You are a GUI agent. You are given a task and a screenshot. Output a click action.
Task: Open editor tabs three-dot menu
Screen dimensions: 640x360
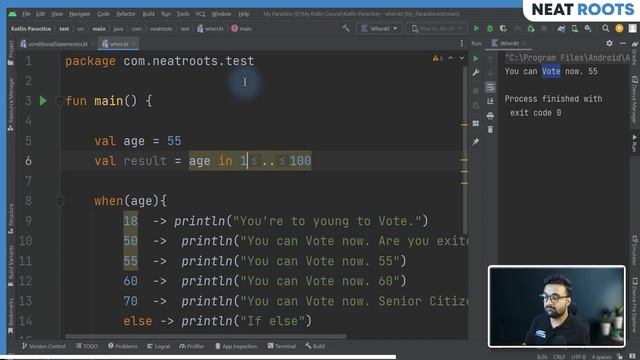click(462, 43)
